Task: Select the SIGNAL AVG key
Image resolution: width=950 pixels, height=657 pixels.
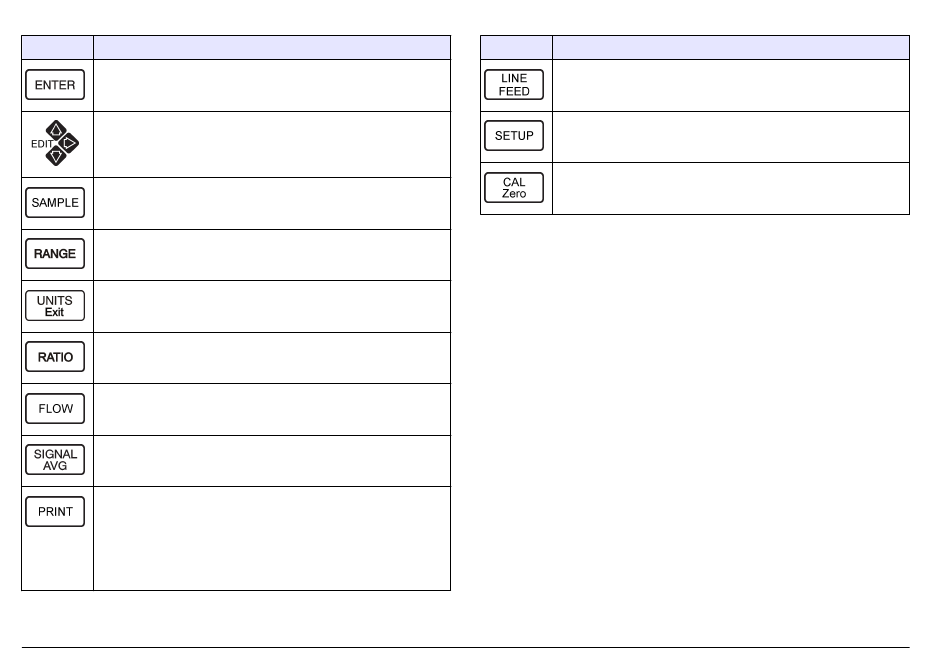Action: tap(55, 460)
